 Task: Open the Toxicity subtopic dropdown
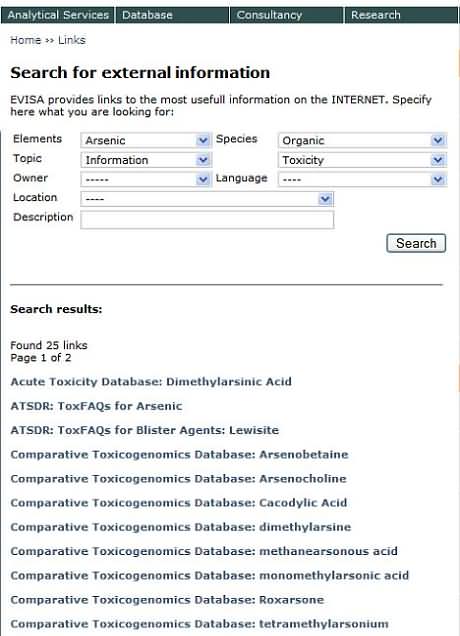point(362,160)
